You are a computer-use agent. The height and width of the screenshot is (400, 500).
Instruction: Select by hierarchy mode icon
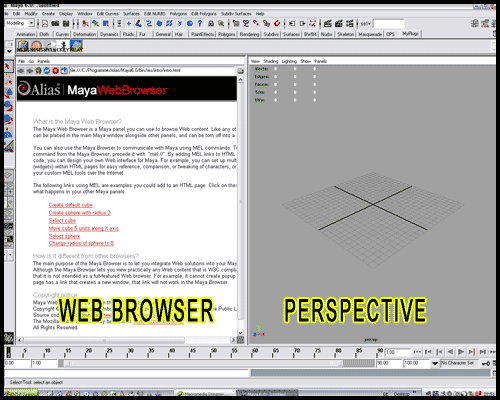[85, 23]
